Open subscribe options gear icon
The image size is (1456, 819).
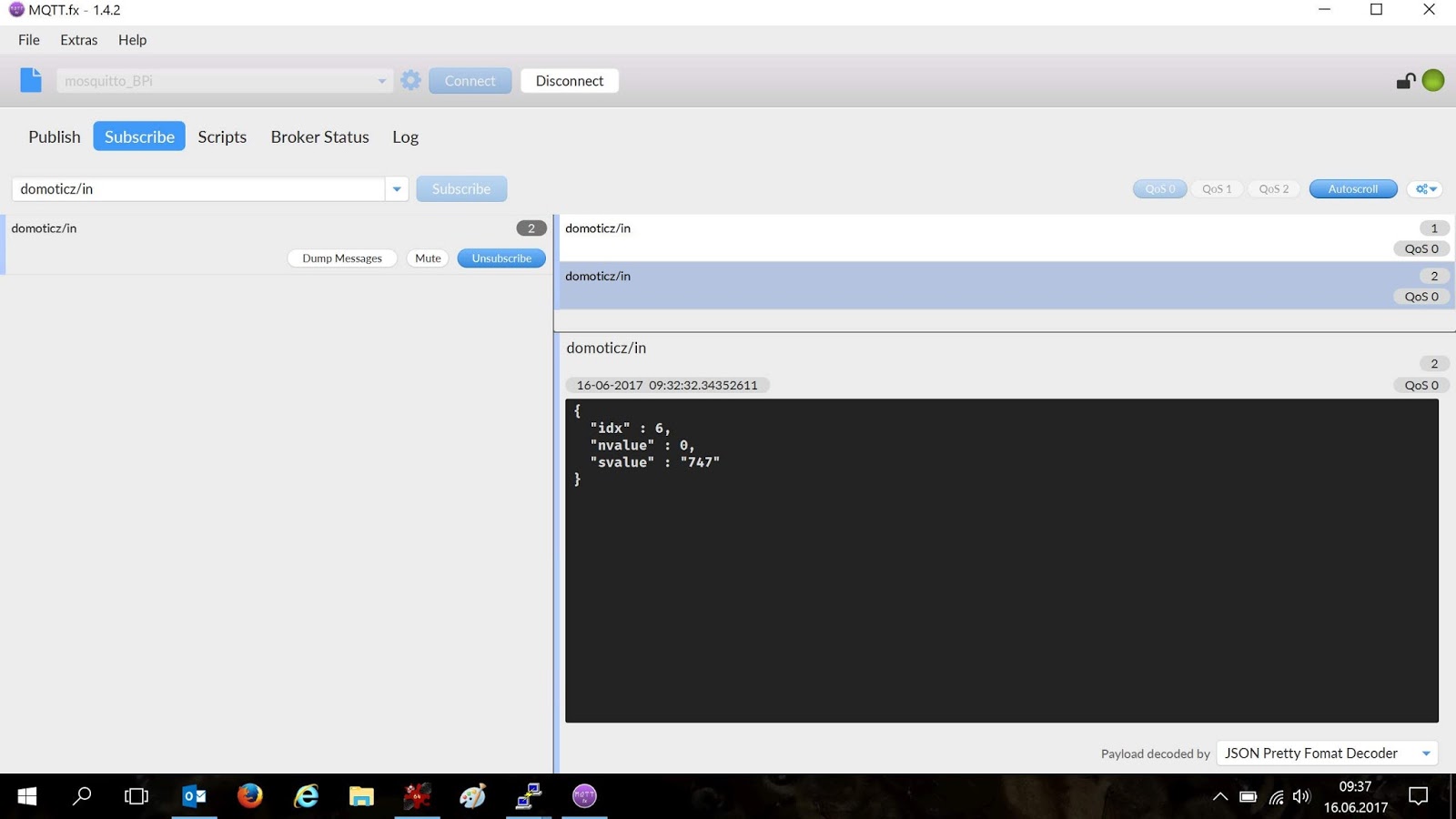1425,189
